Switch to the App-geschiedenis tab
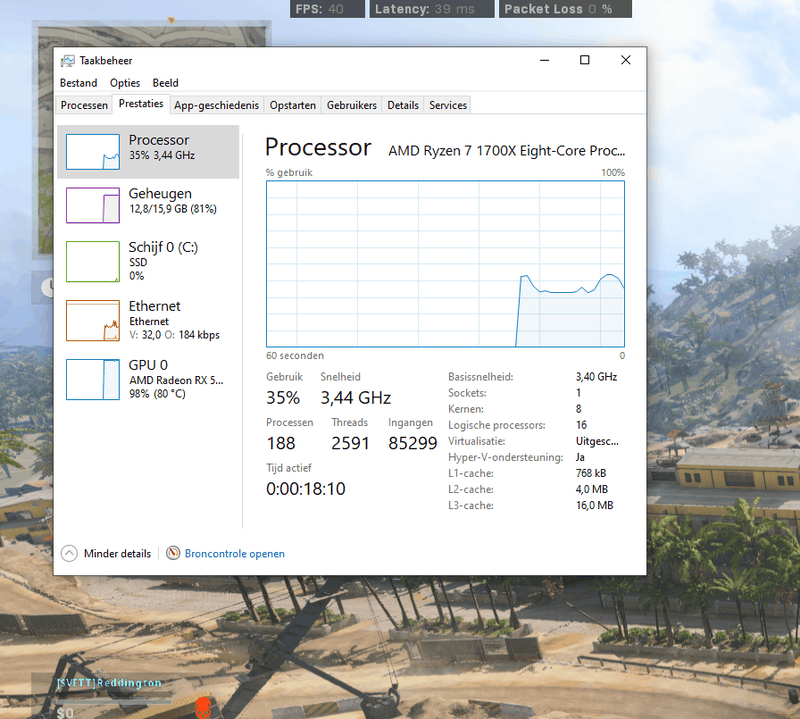This screenshot has height=719, width=800. [x=216, y=105]
